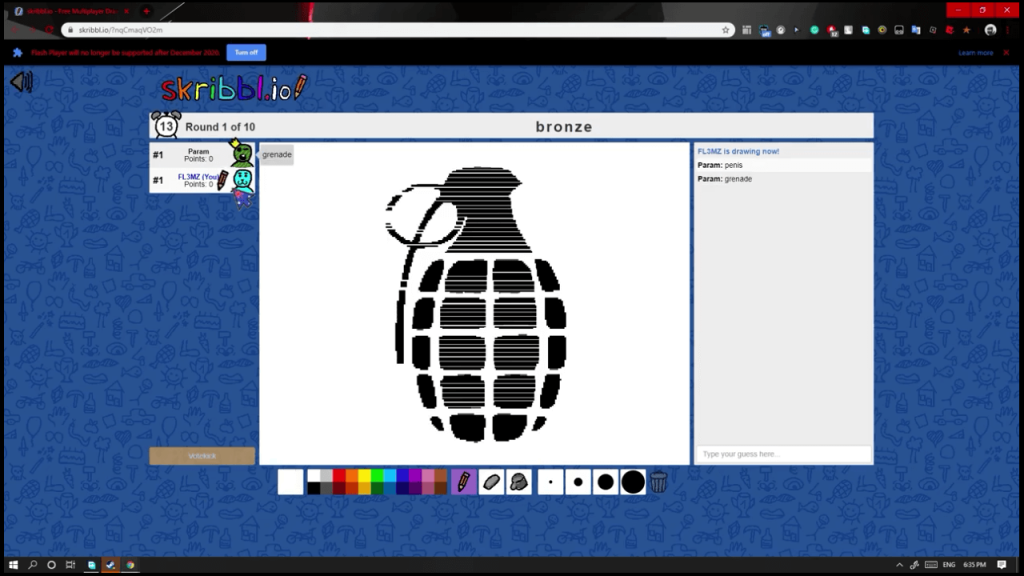The image size is (1024, 576).
Task: Pick the Fill bucket tool
Action: [x=519, y=482]
